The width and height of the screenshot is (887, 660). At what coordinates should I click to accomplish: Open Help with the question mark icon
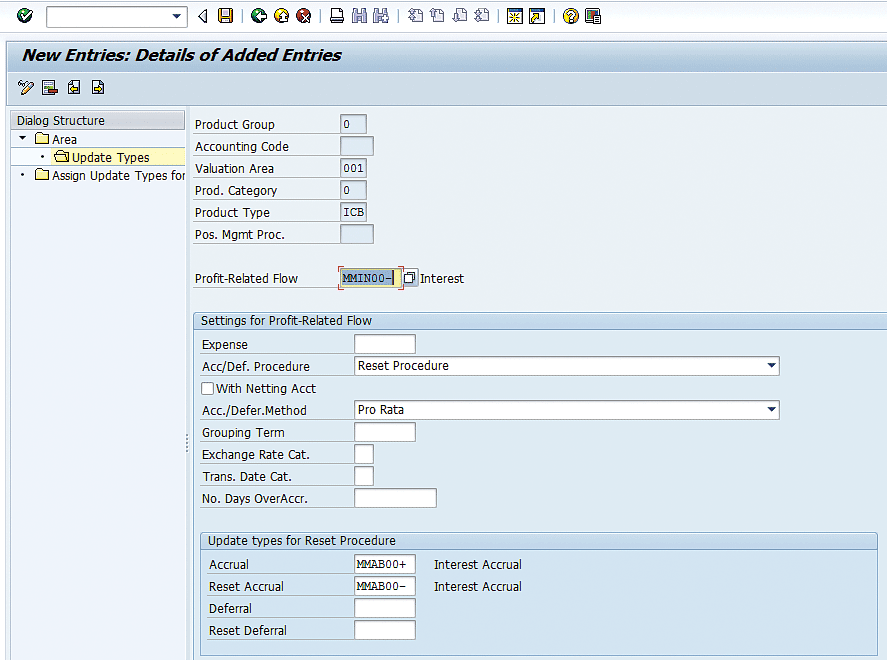click(571, 16)
